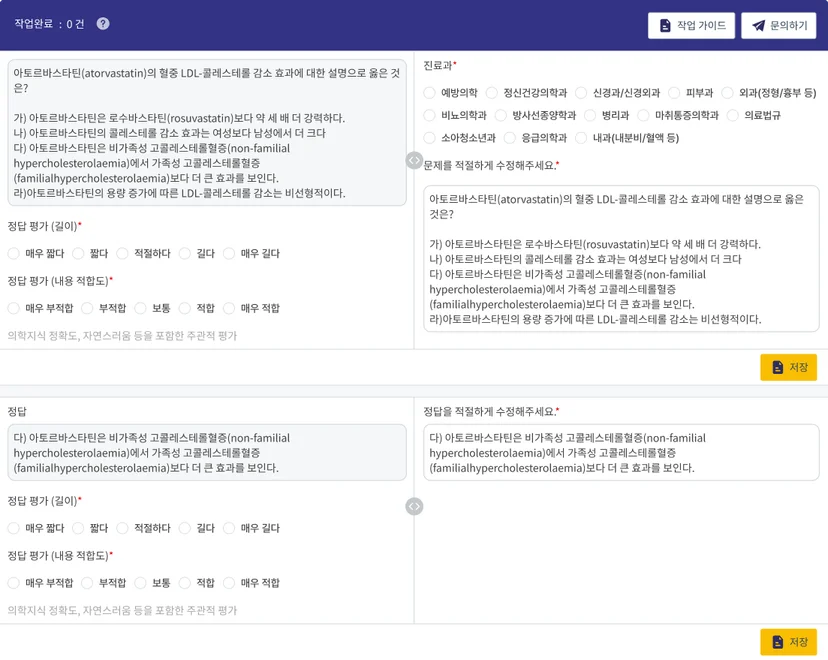Rate answer content as 보통

pos(140,583)
